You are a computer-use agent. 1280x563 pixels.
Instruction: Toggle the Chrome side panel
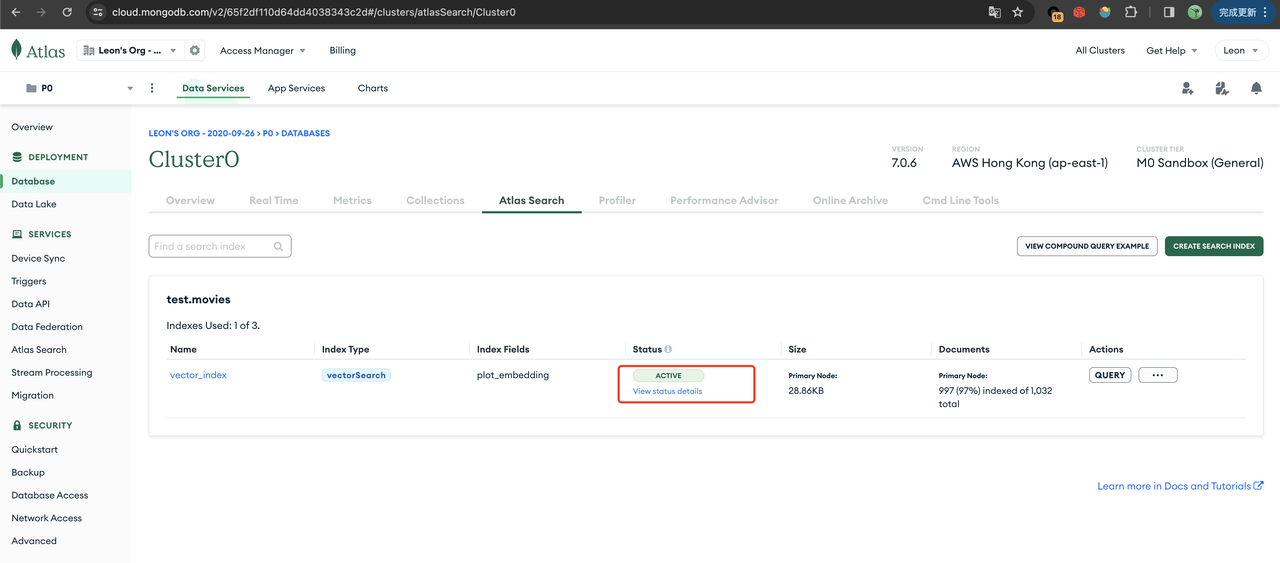pyautogui.click(x=1168, y=12)
